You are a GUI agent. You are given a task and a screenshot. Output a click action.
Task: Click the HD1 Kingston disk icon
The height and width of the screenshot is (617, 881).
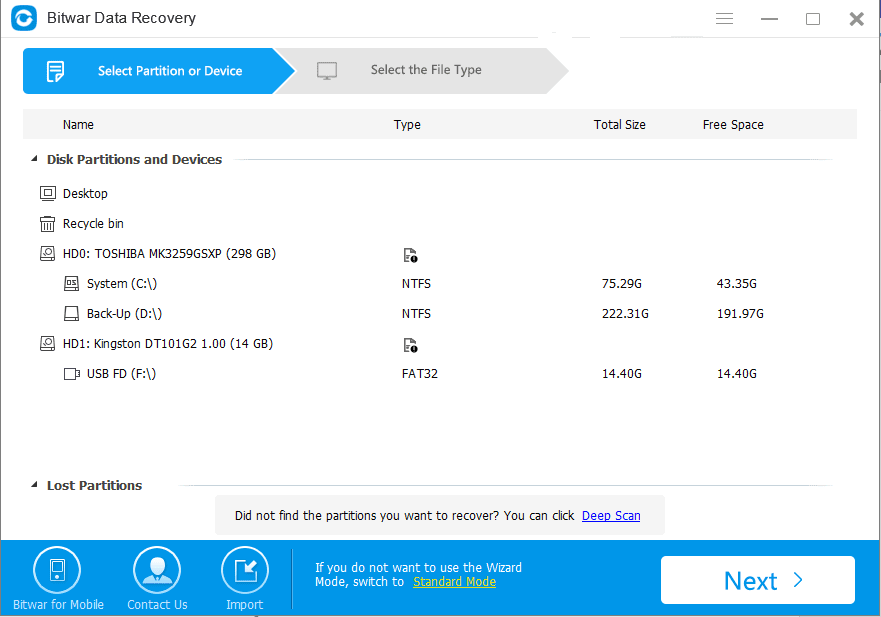[x=48, y=343]
